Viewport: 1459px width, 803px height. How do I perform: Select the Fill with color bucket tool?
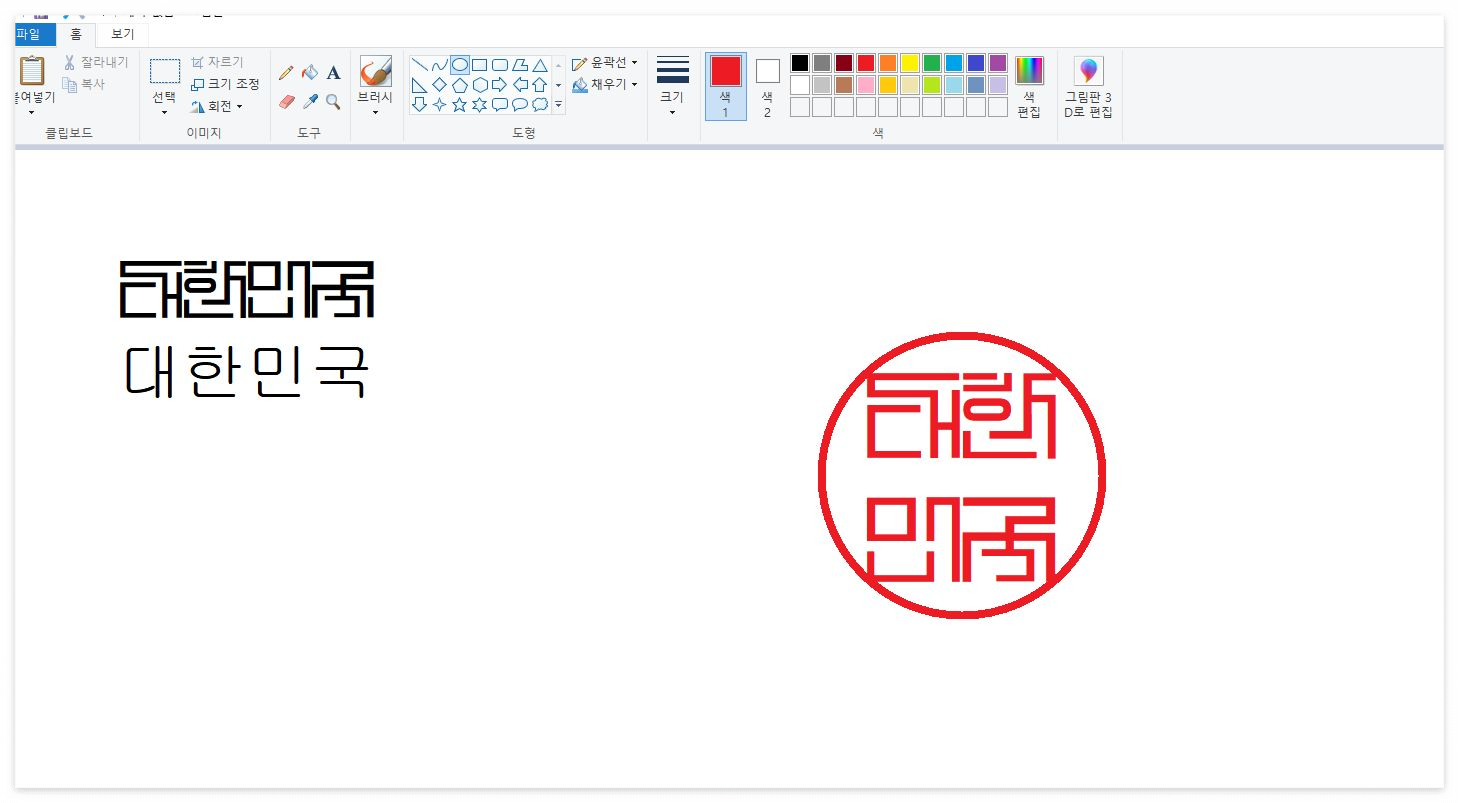tap(310, 72)
